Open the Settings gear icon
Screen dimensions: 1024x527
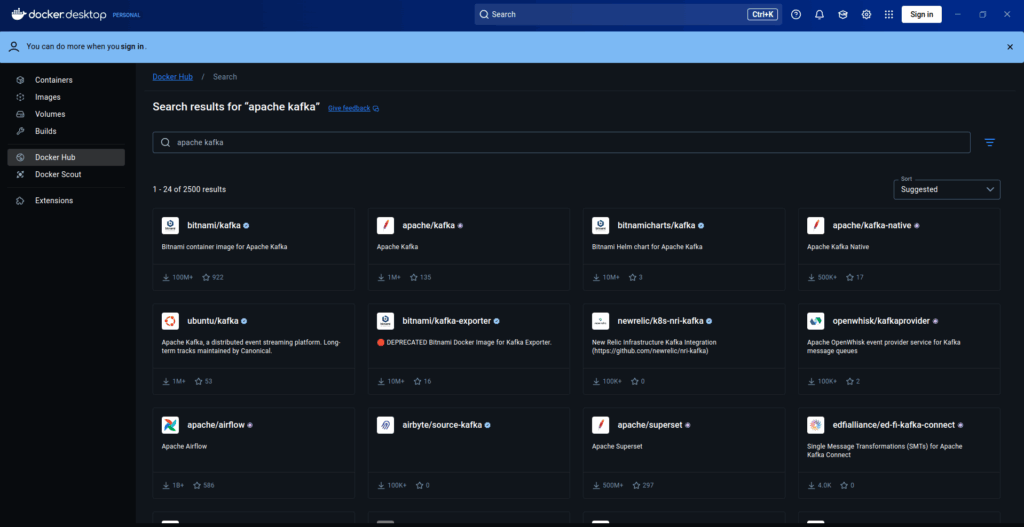(x=866, y=14)
